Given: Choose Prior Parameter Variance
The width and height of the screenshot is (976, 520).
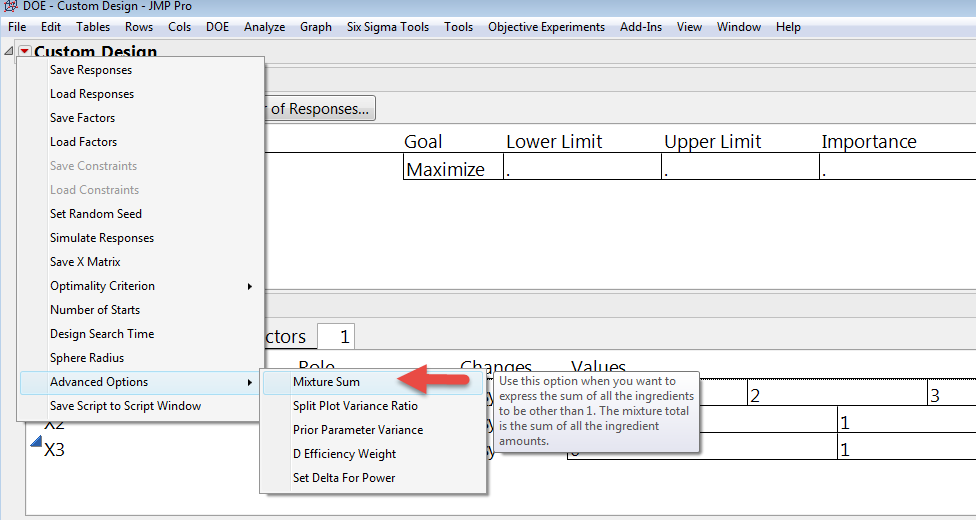Looking at the screenshot, I should click(373, 430).
